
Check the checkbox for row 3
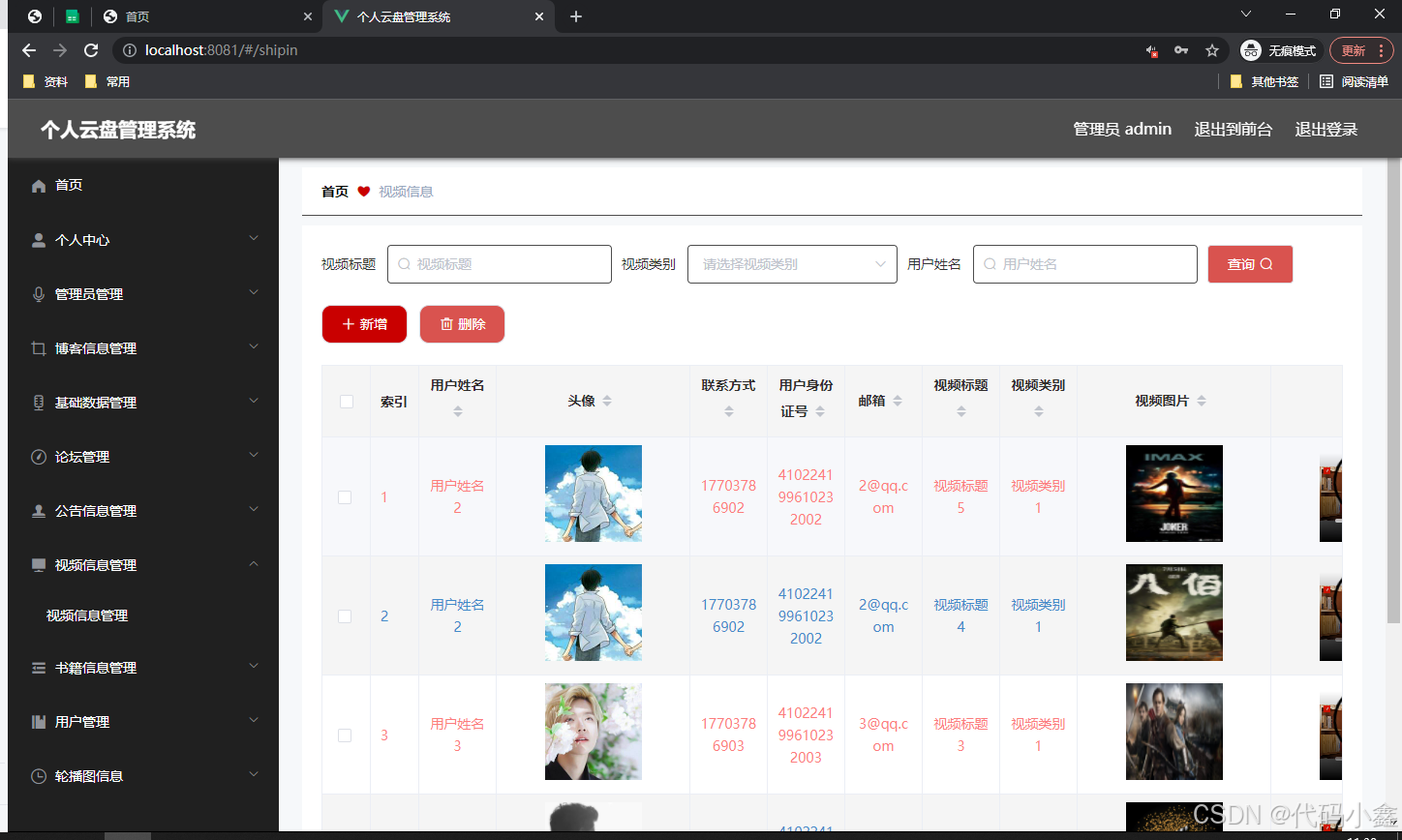pos(345,735)
